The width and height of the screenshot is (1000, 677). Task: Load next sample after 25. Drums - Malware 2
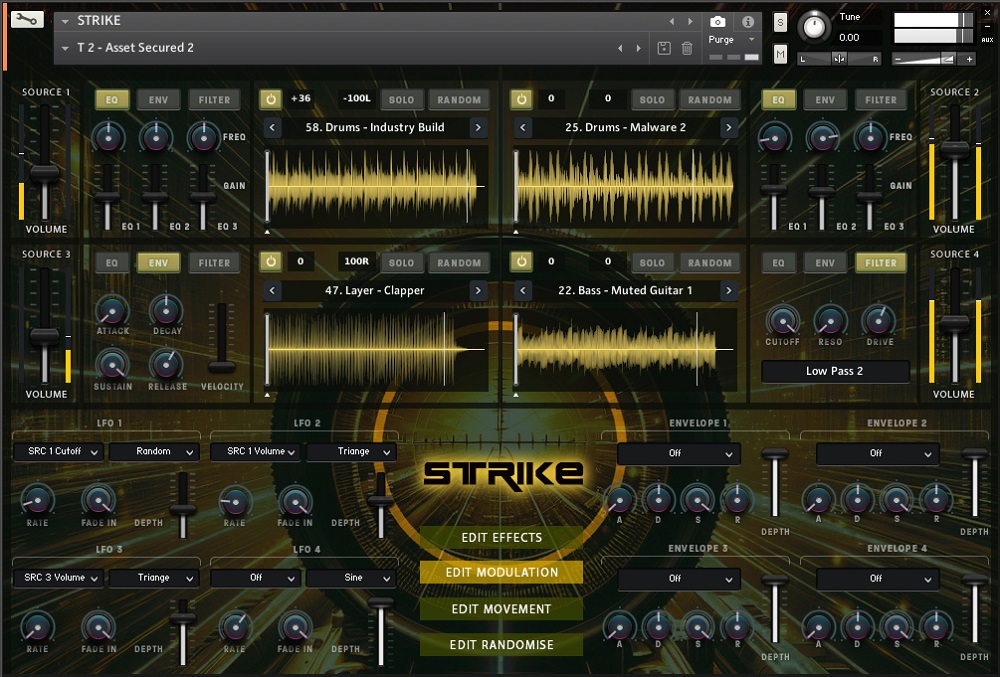point(728,127)
